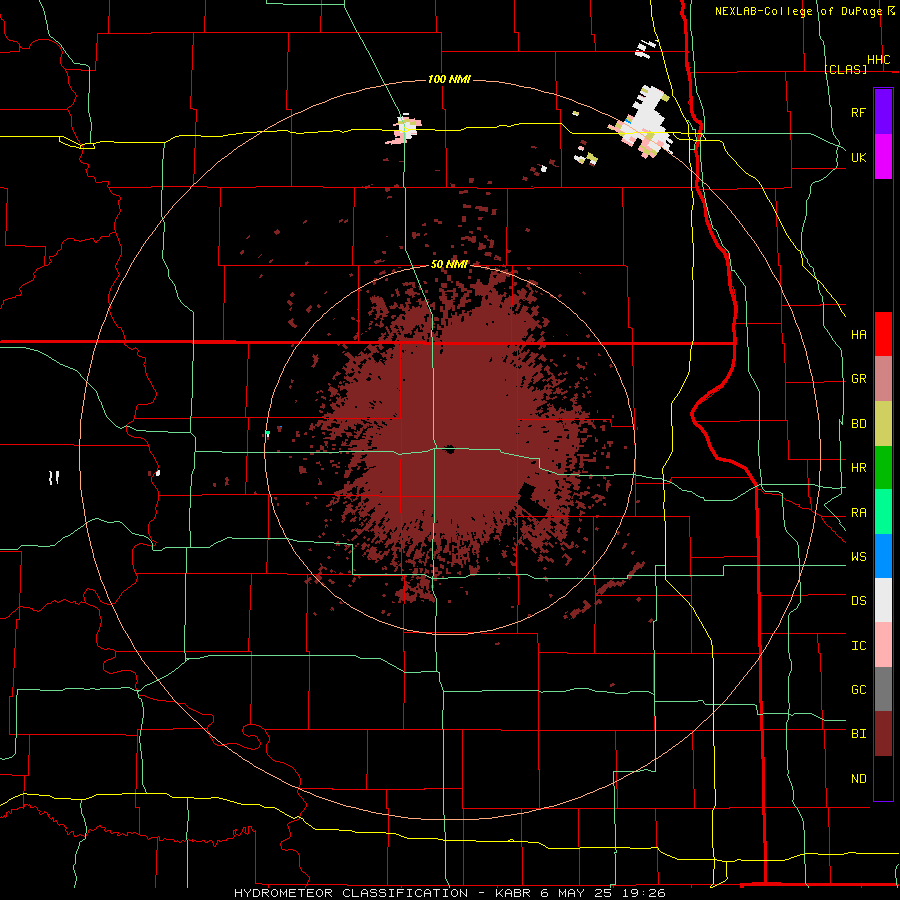Image resolution: width=900 pixels, height=900 pixels.
Task: Click the small green rain pixel west of radar
Action: click(267, 433)
